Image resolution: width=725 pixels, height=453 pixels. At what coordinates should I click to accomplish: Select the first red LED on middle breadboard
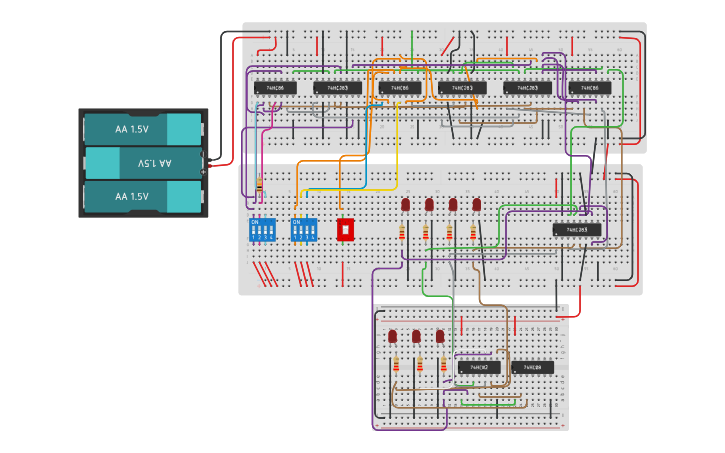pyautogui.click(x=406, y=205)
